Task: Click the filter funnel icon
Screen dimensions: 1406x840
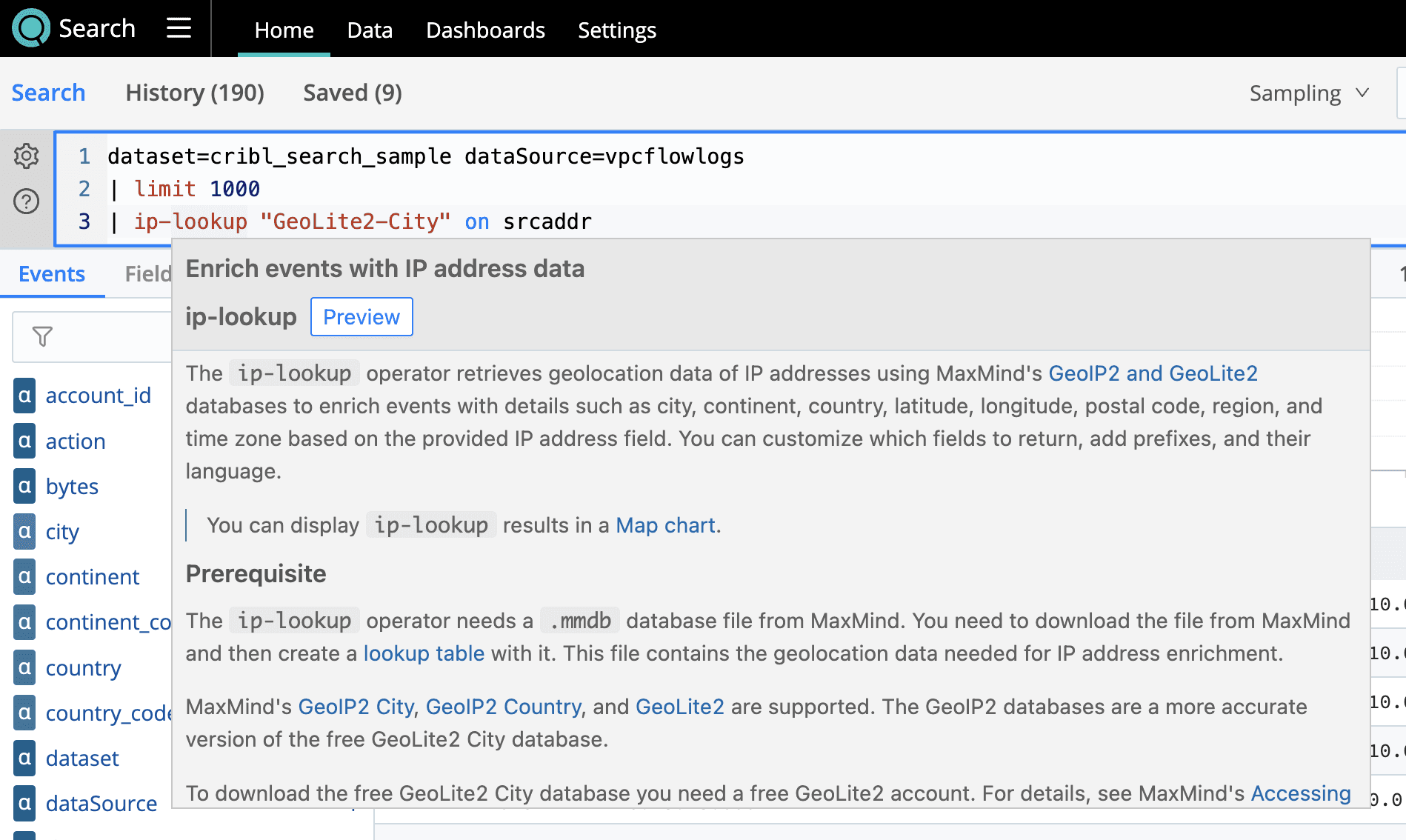Action: tap(43, 337)
